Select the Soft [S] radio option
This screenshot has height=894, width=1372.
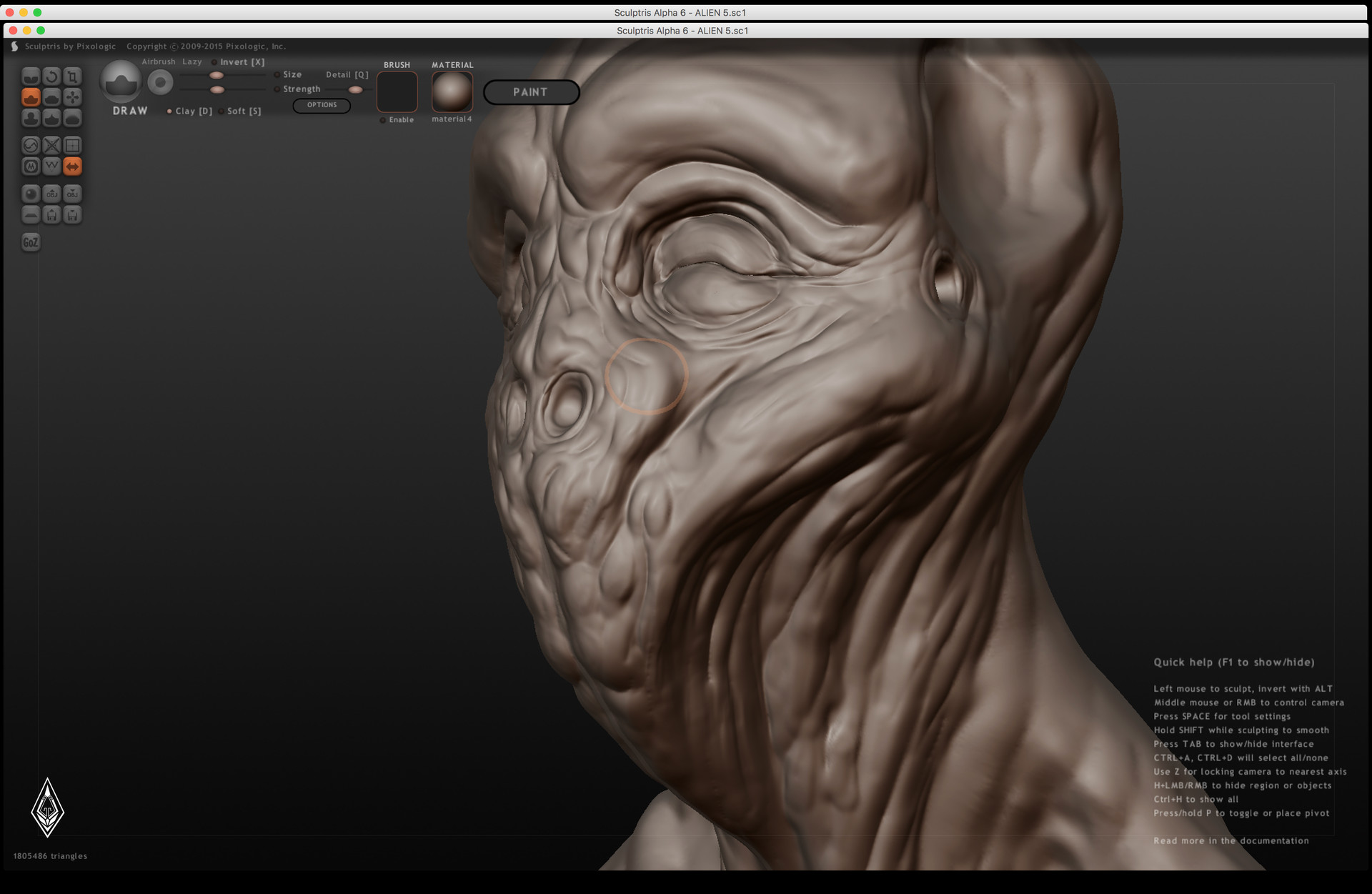coord(240,111)
